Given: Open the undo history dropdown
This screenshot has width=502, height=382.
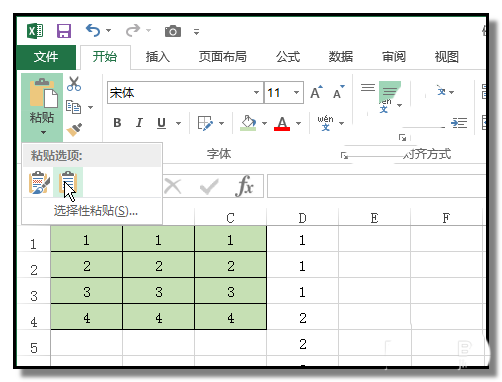Looking at the screenshot, I should 108,31.
